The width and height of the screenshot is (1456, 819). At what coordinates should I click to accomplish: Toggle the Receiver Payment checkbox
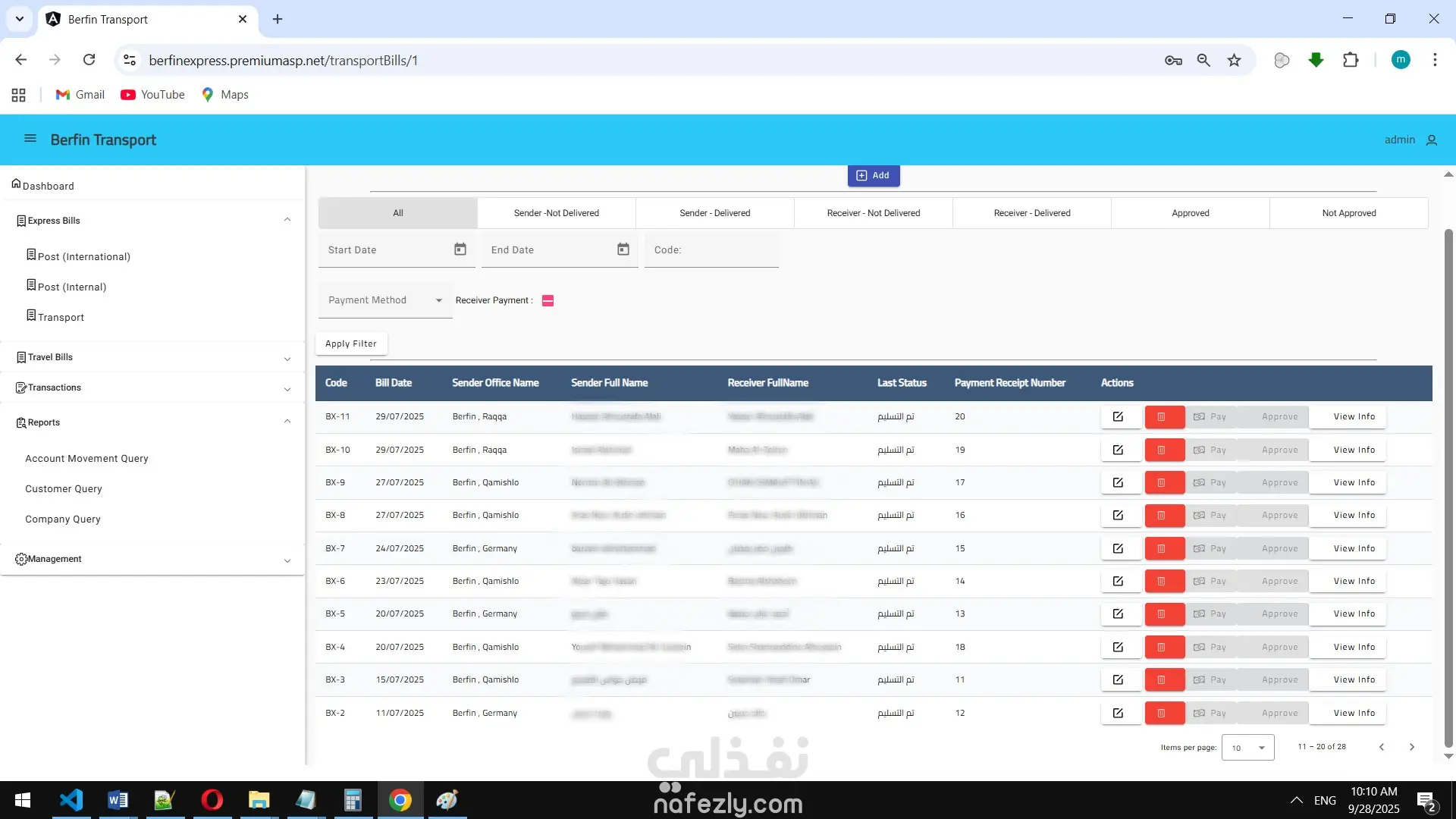tap(548, 301)
